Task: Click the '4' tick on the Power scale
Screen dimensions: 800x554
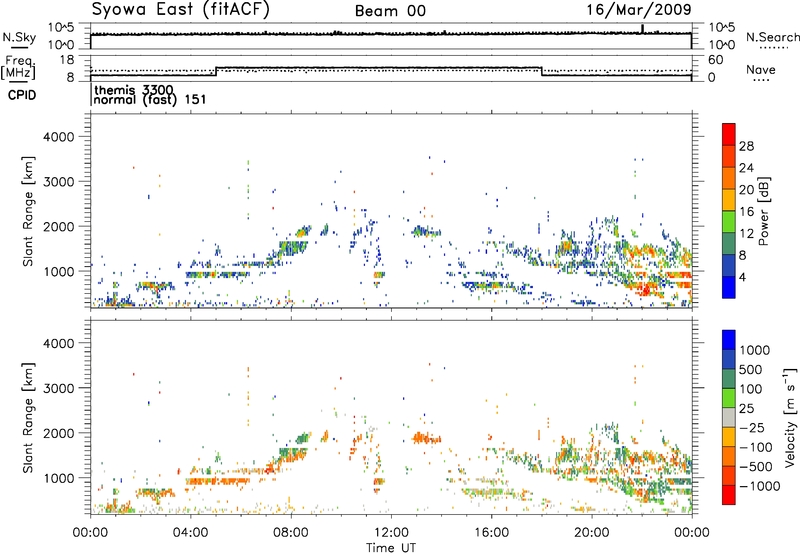Action: 742,277
